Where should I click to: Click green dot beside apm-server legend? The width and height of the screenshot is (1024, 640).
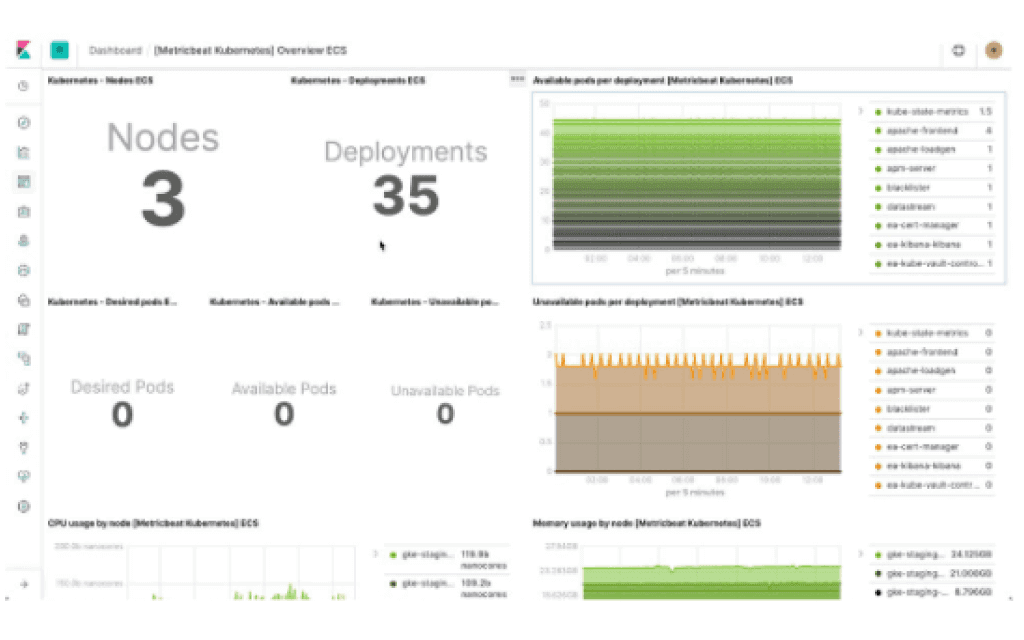(878, 169)
